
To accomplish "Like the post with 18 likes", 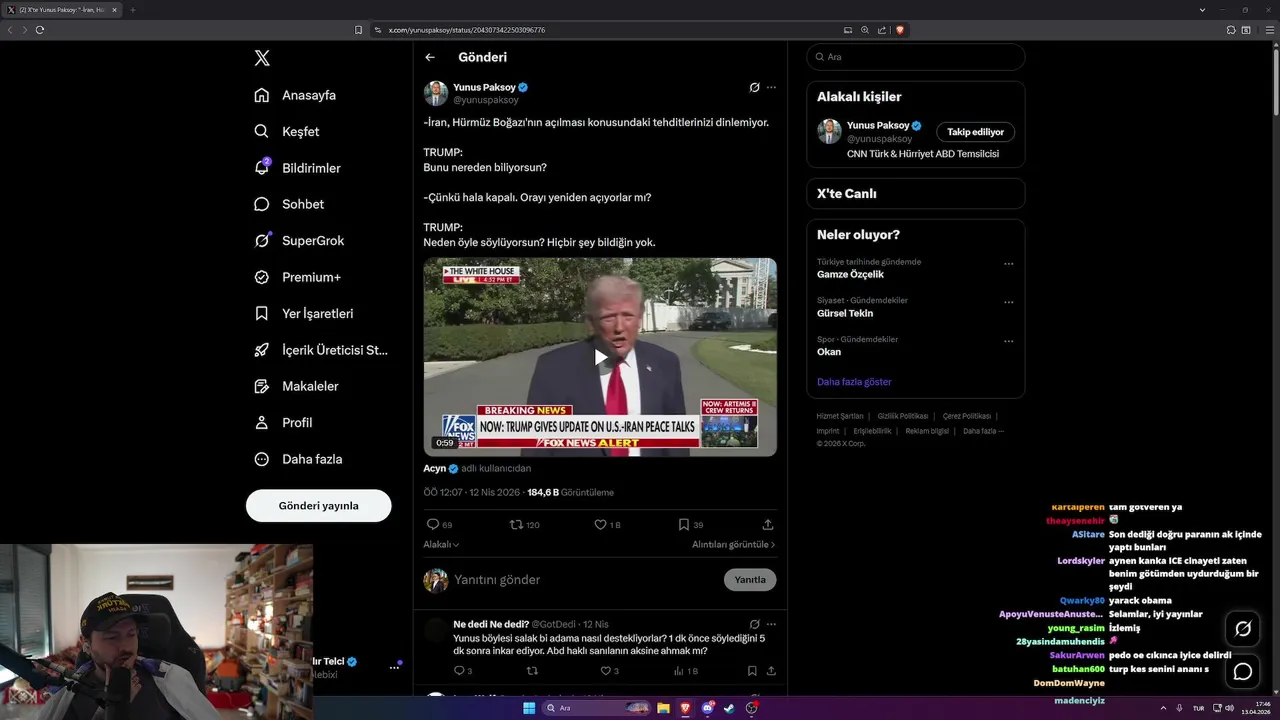I will point(600,524).
